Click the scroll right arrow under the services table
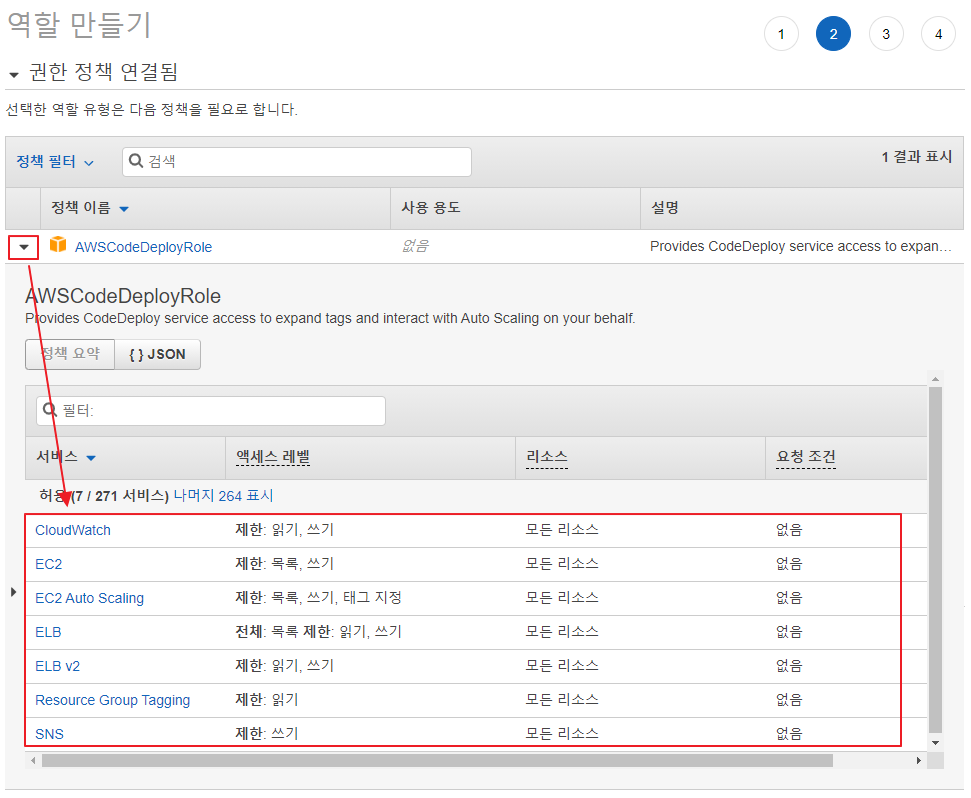The width and height of the screenshot is (971, 798). 918,760
